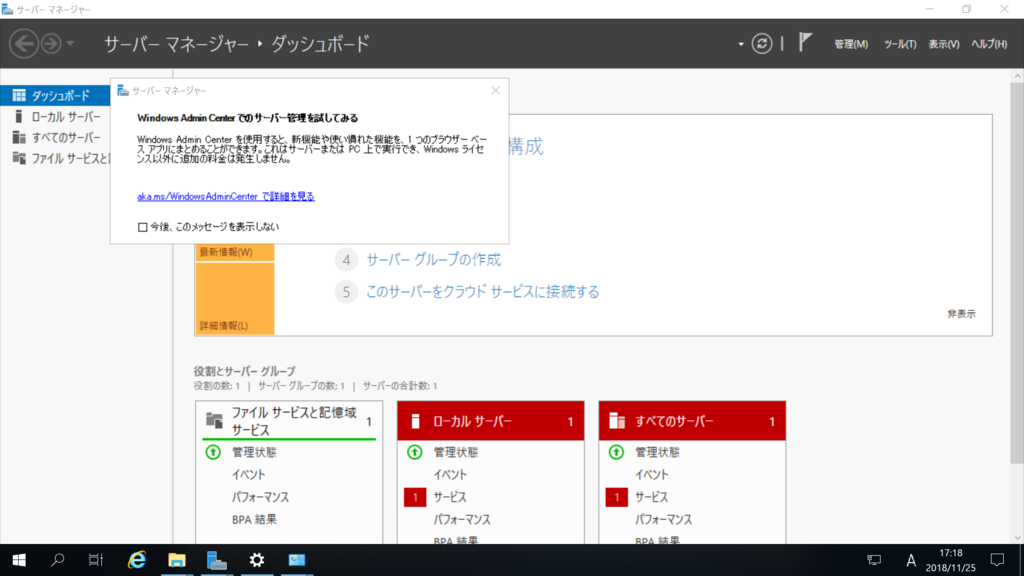The image size is (1024, 576).
Task: Open 管理状態 in the すべてのサーバー tile
Action: point(658,452)
